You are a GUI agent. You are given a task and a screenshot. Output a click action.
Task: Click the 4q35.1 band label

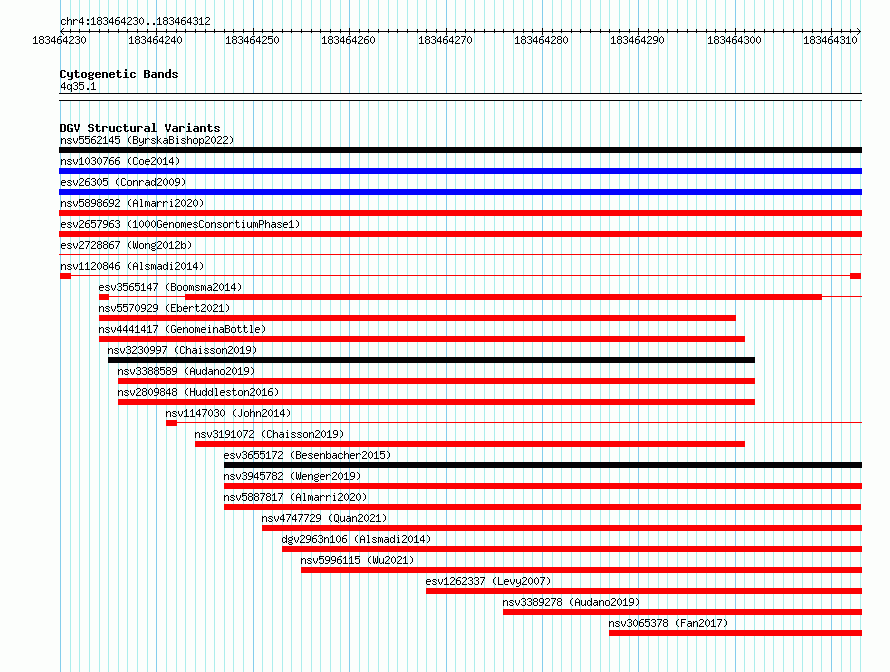(x=78, y=86)
